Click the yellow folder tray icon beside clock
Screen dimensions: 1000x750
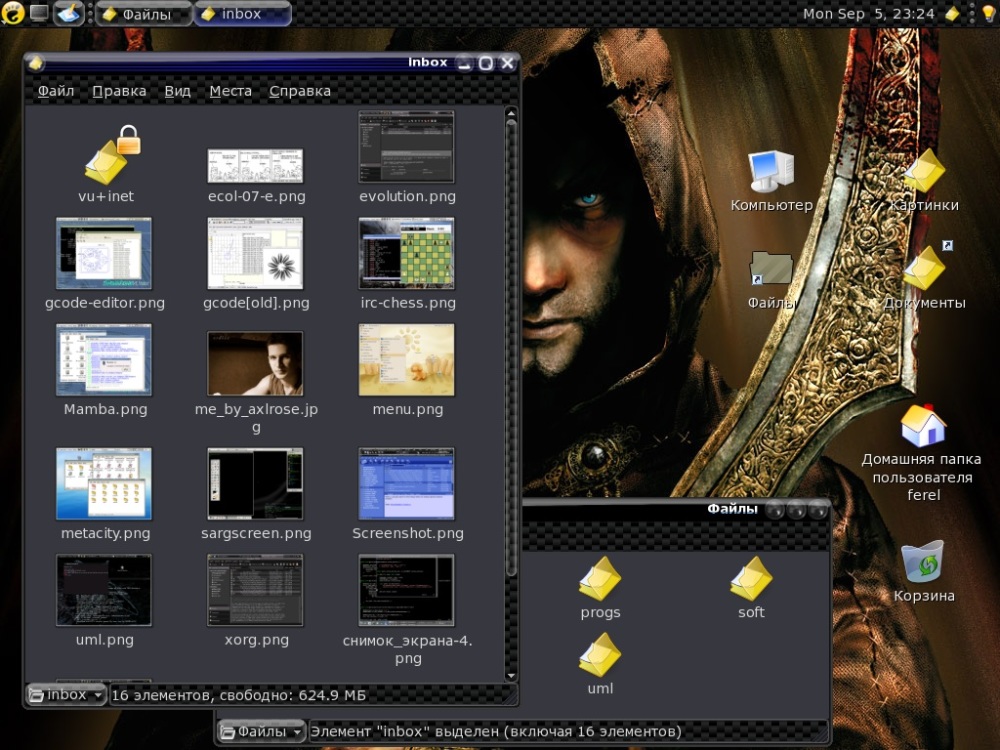[952, 13]
